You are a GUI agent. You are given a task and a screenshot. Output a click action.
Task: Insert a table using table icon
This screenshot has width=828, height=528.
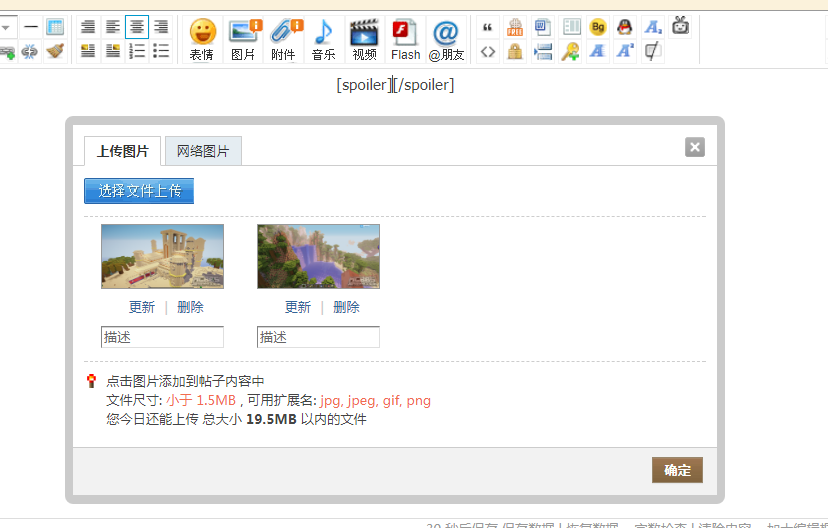55,26
